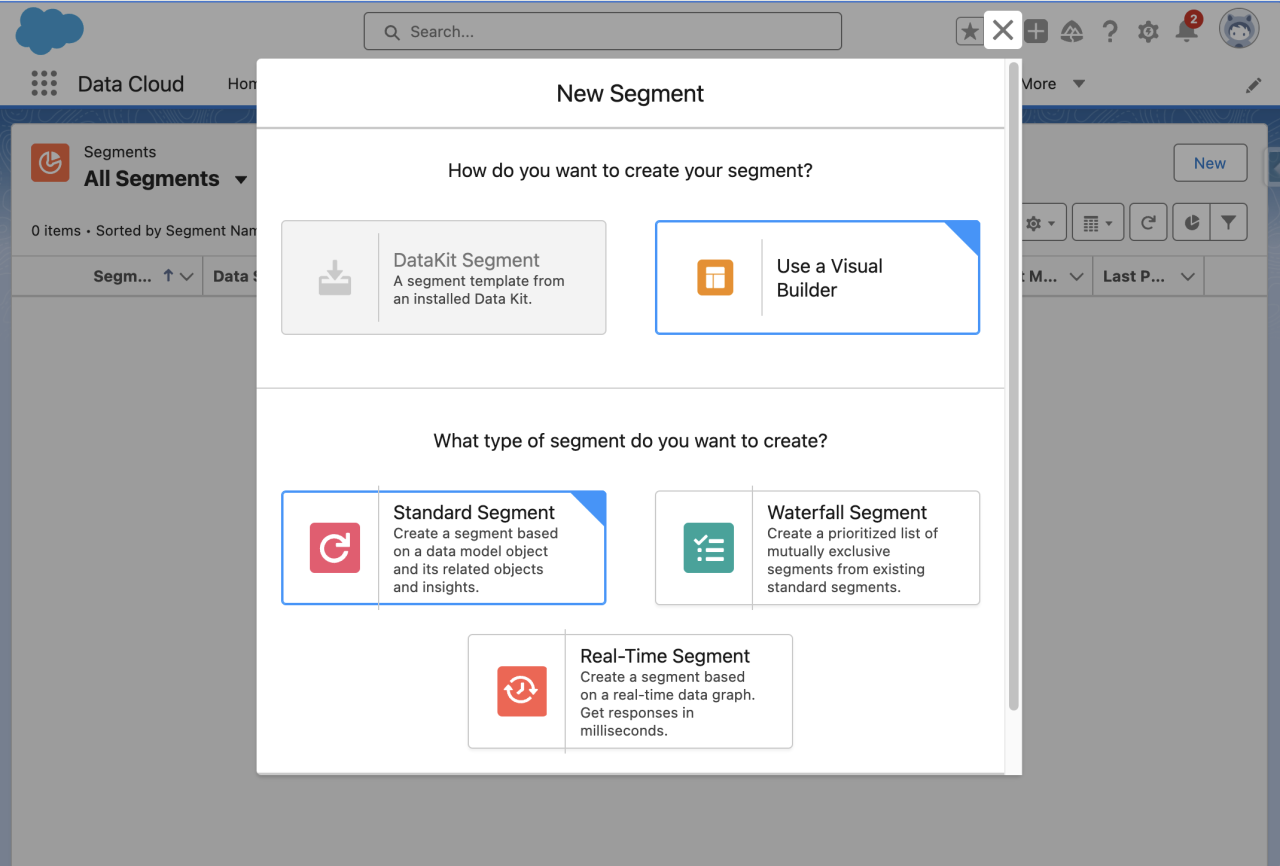Click the orange Segments object icon
The height and width of the screenshot is (866, 1280).
(x=50, y=162)
